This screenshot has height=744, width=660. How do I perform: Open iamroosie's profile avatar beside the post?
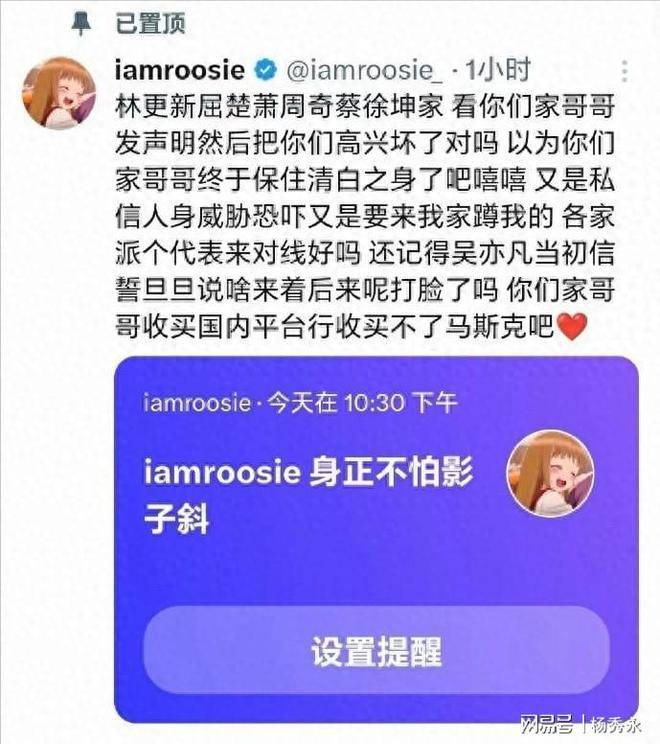[59, 93]
